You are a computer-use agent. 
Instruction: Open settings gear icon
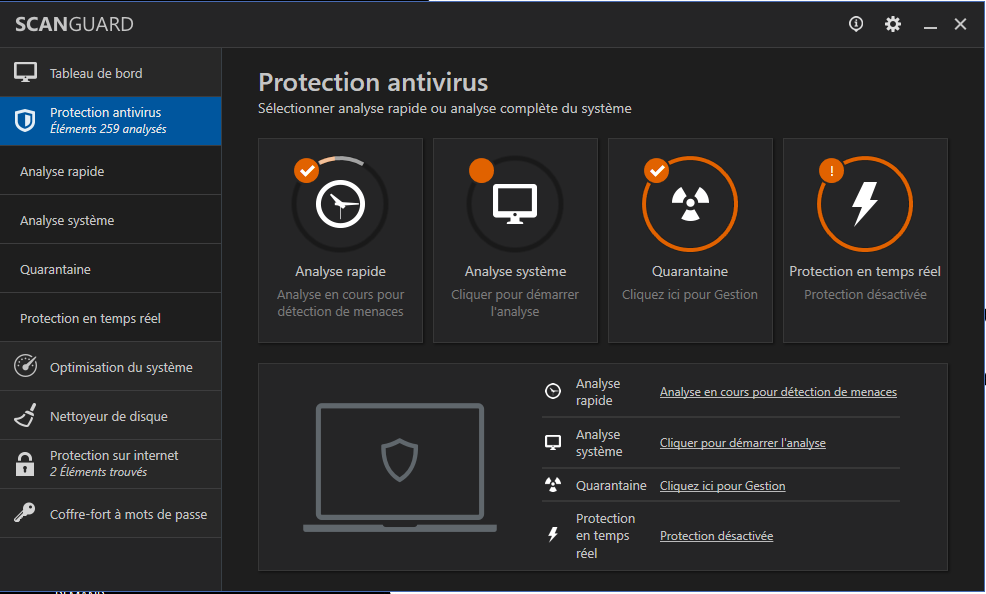(892, 24)
